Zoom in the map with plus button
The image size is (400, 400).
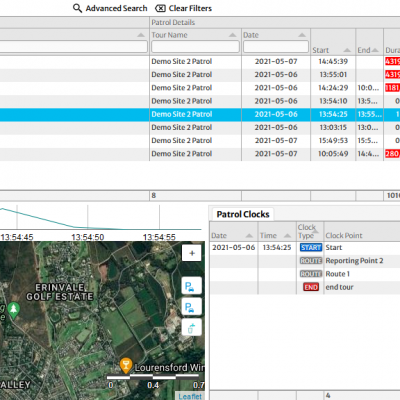point(192,253)
